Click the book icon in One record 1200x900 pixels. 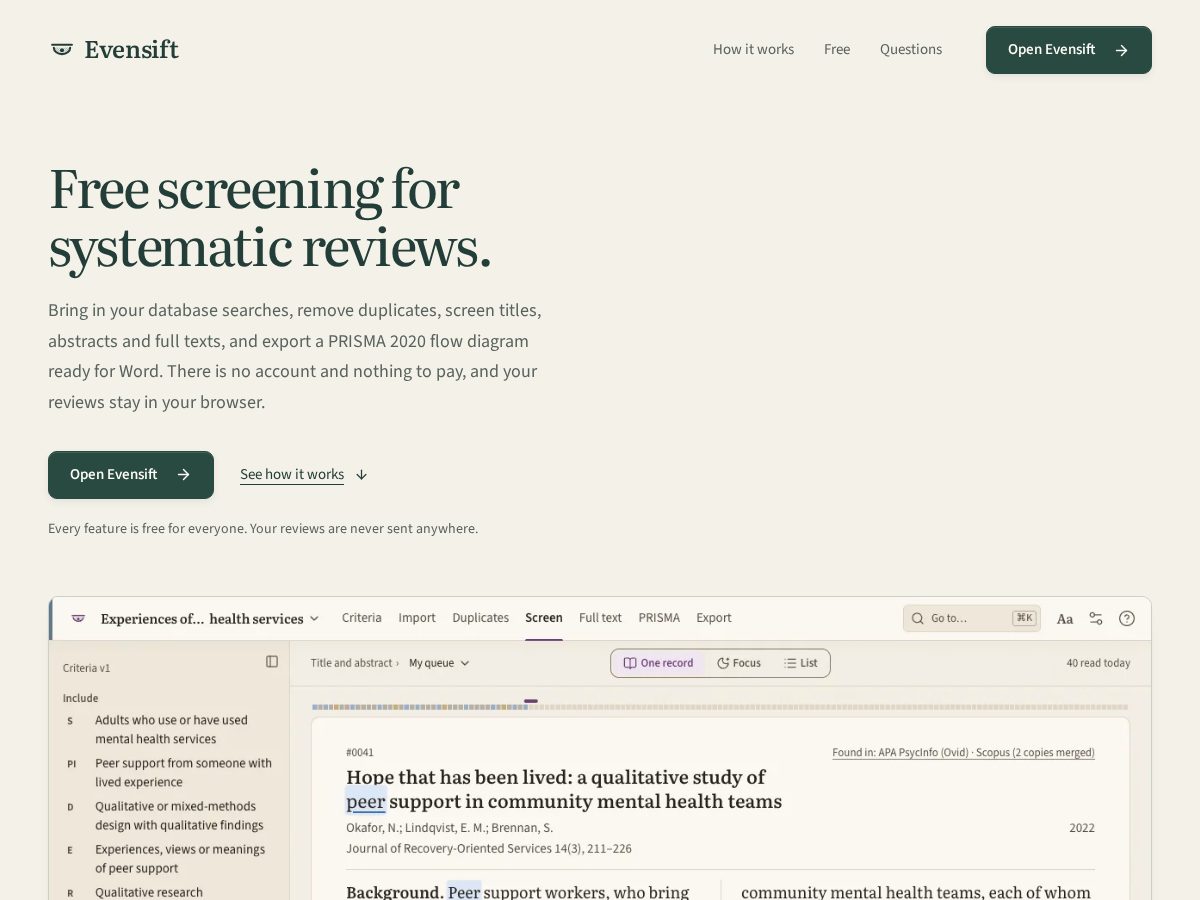coord(630,663)
